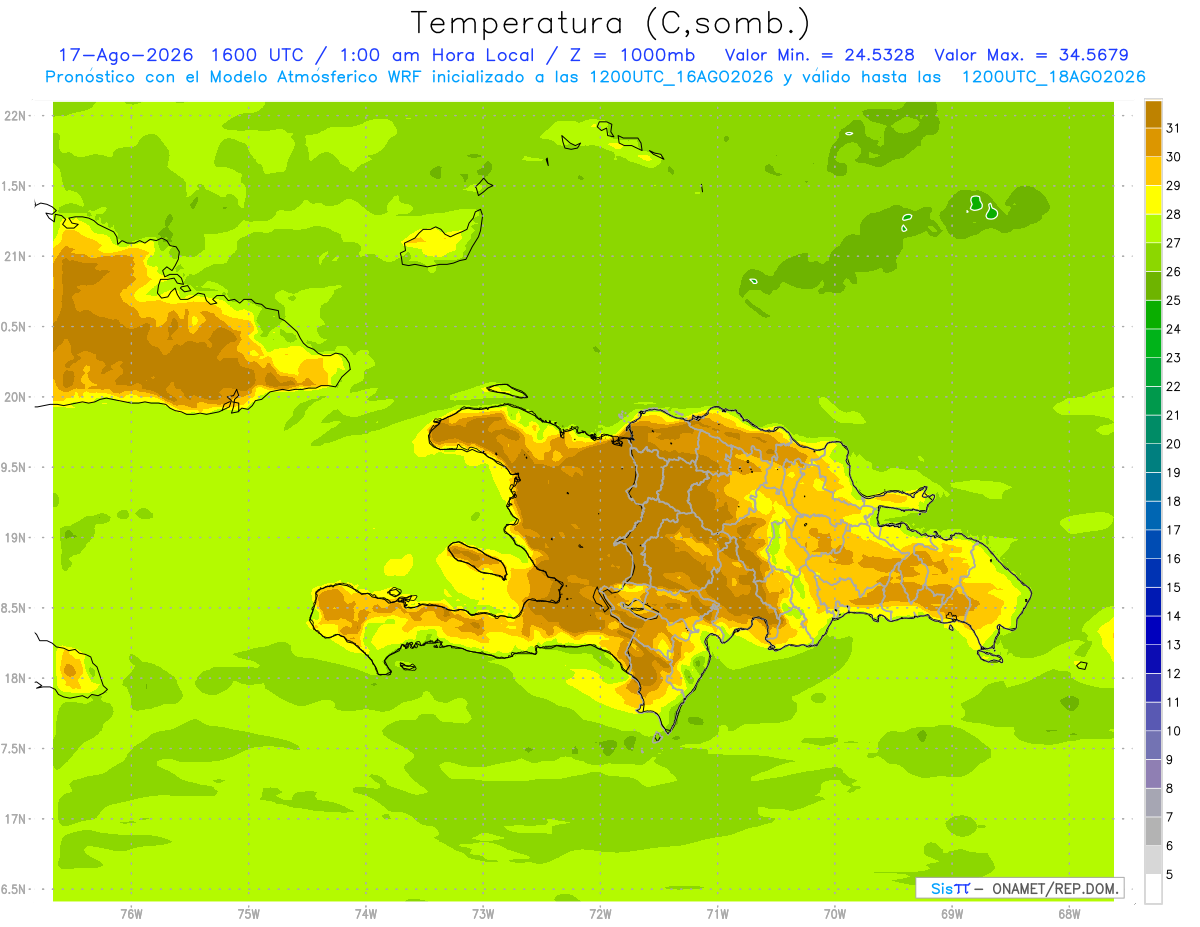Click the "22N" latitude label
1200x927 pixels.
16,115
